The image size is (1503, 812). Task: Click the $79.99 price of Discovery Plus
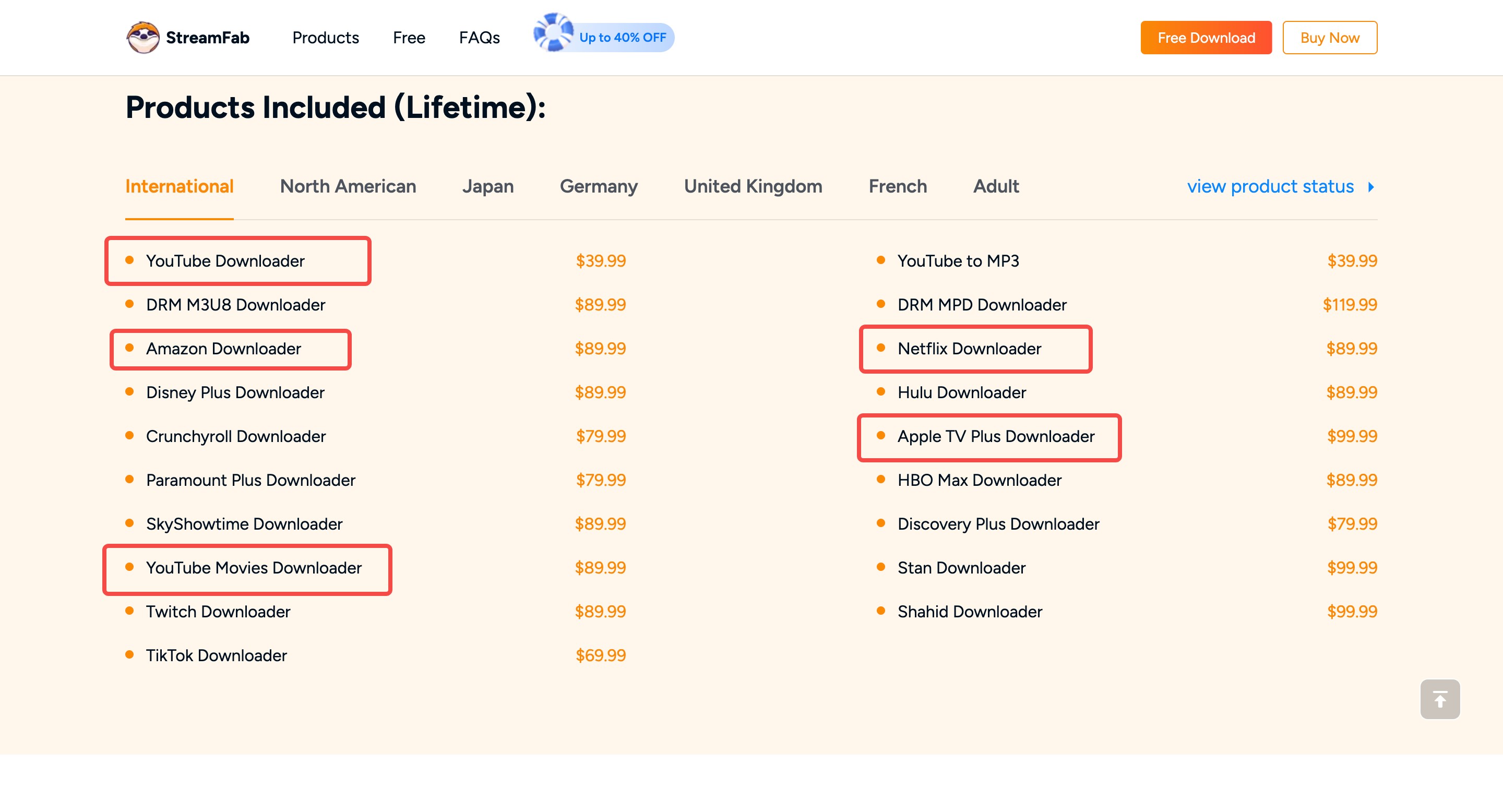1352,524
